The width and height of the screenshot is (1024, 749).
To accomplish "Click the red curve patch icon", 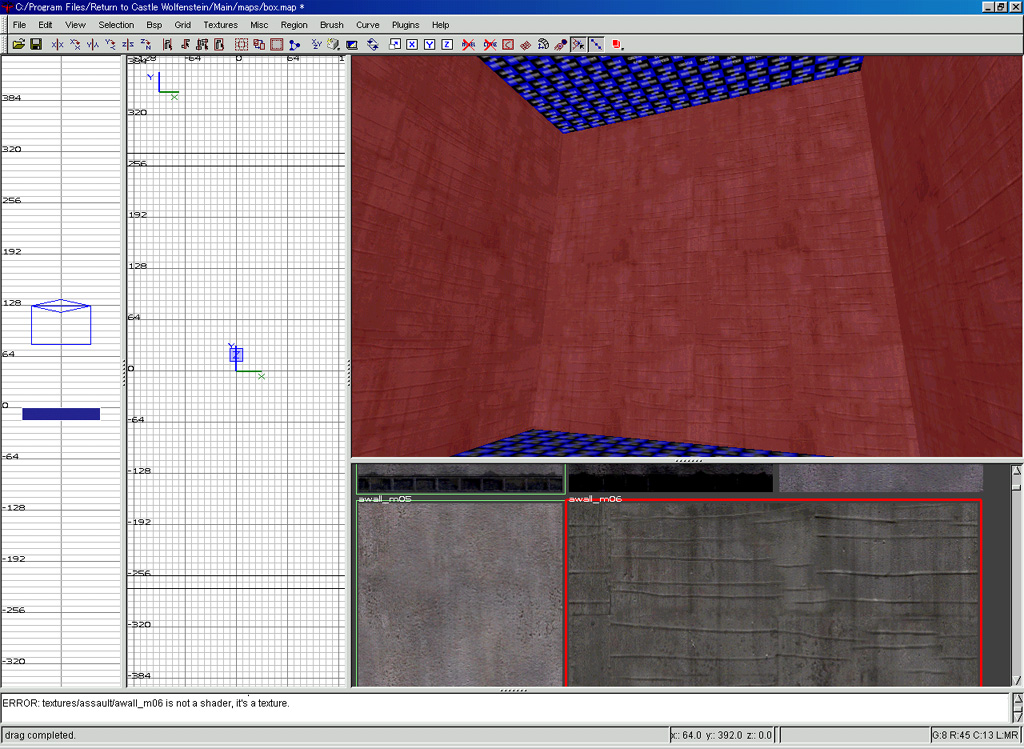I will (x=507, y=44).
